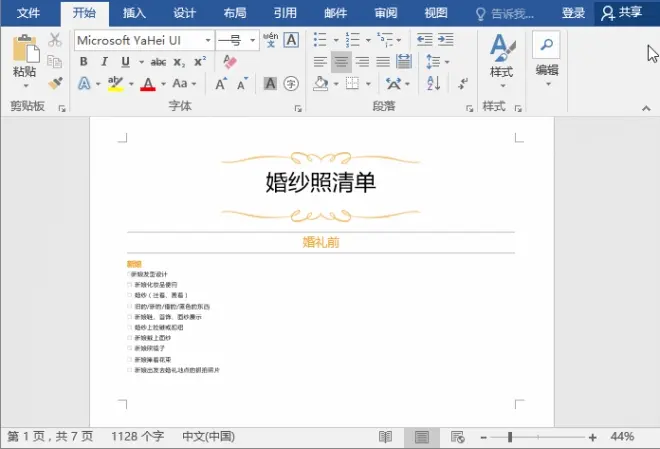Align text right
This screenshot has height=449, width=660.
362,62
